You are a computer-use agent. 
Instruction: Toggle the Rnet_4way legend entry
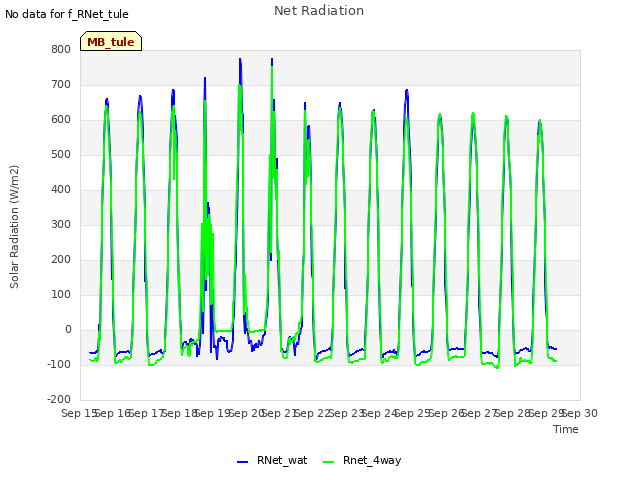click(x=362, y=460)
